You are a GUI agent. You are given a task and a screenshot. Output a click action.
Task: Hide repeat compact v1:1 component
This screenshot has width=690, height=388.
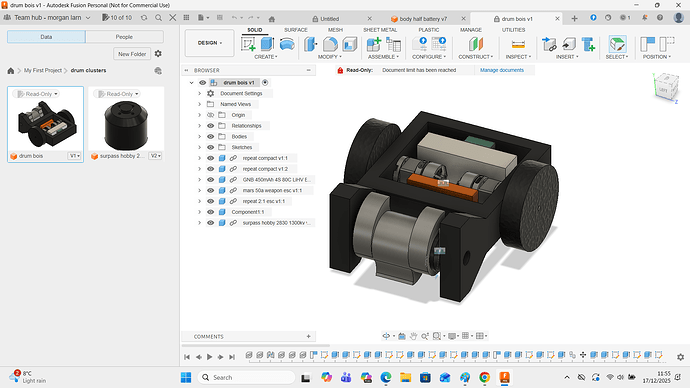tap(210, 158)
